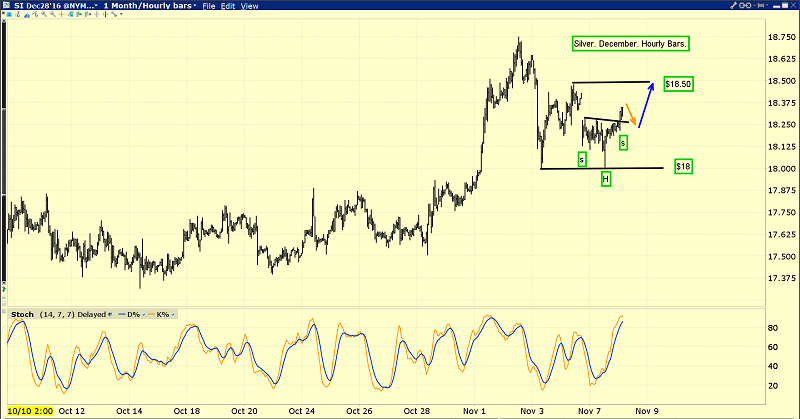The image size is (800, 419).
Task: Click the 10/10 2:00 date label
Action: (30, 411)
